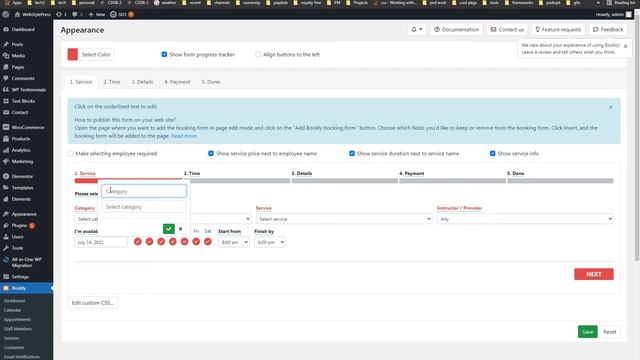Follow the Read more link
This screenshot has height=360, width=640.
[184, 136]
